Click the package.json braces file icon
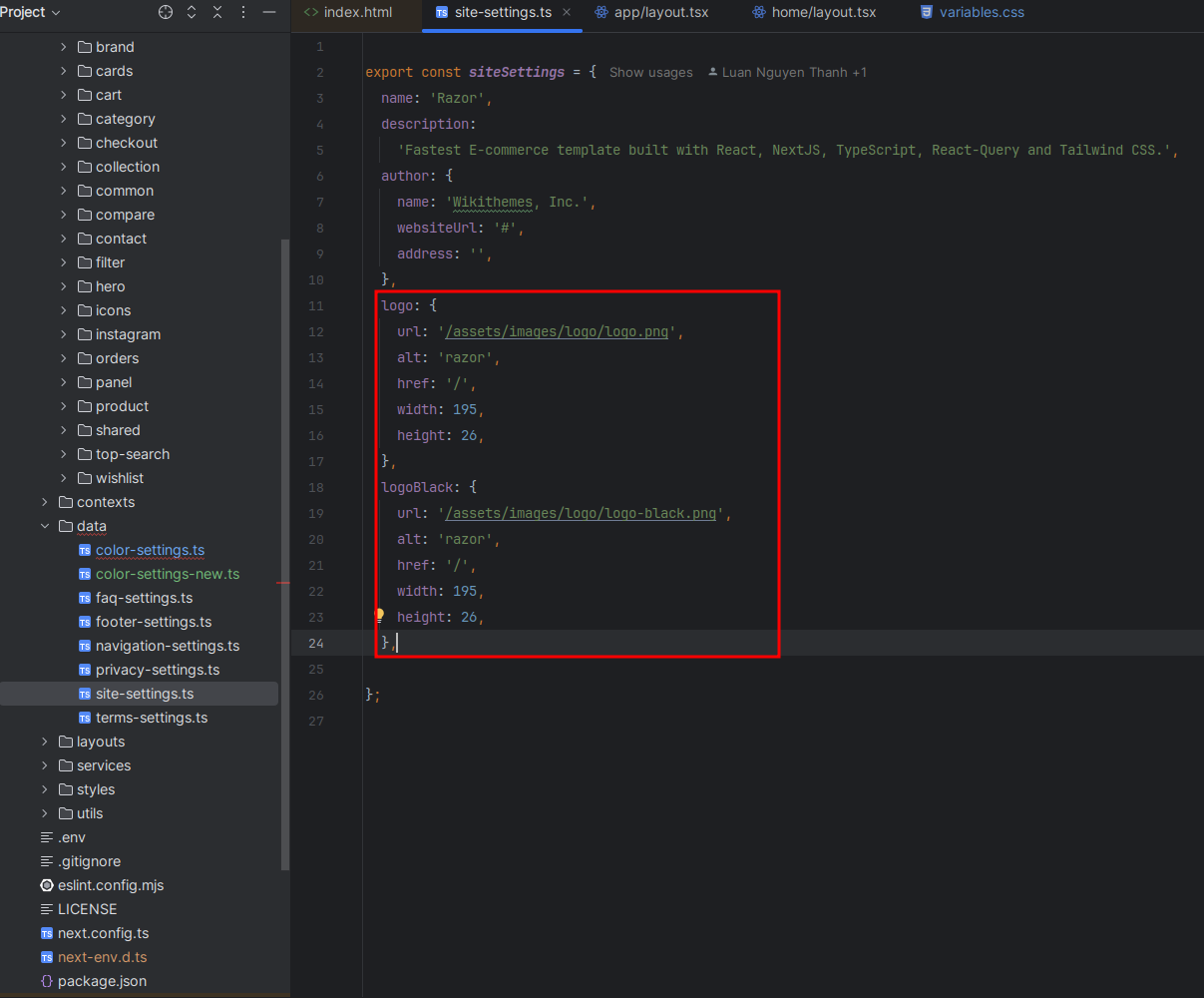The height and width of the screenshot is (998, 1204). 47,981
